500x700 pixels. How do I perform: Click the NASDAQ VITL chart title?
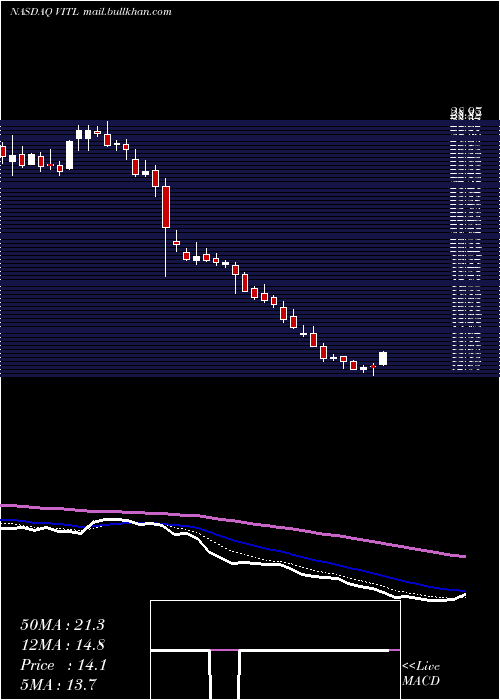click(91, 12)
